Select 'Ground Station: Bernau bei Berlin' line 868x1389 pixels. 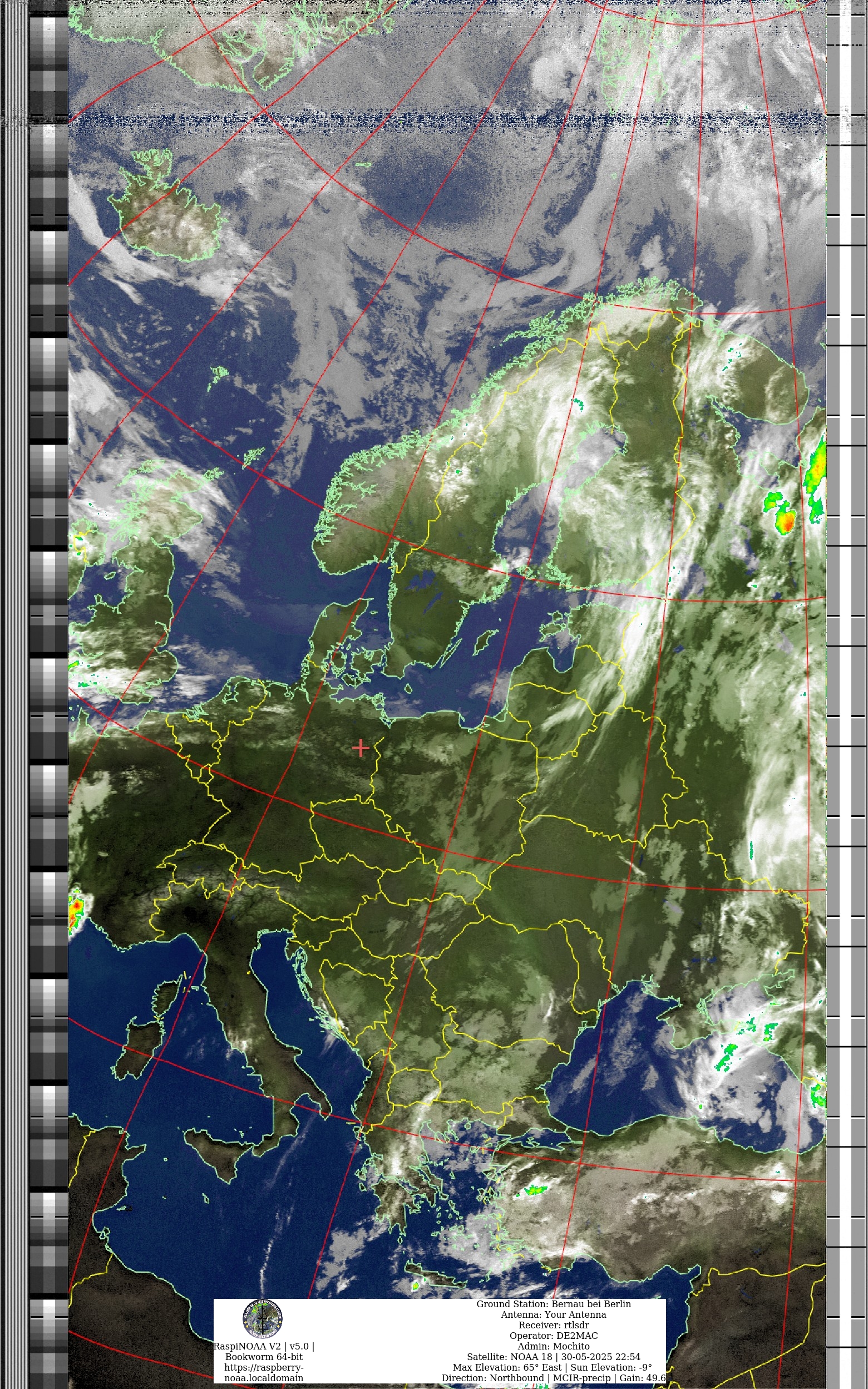point(554,1304)
